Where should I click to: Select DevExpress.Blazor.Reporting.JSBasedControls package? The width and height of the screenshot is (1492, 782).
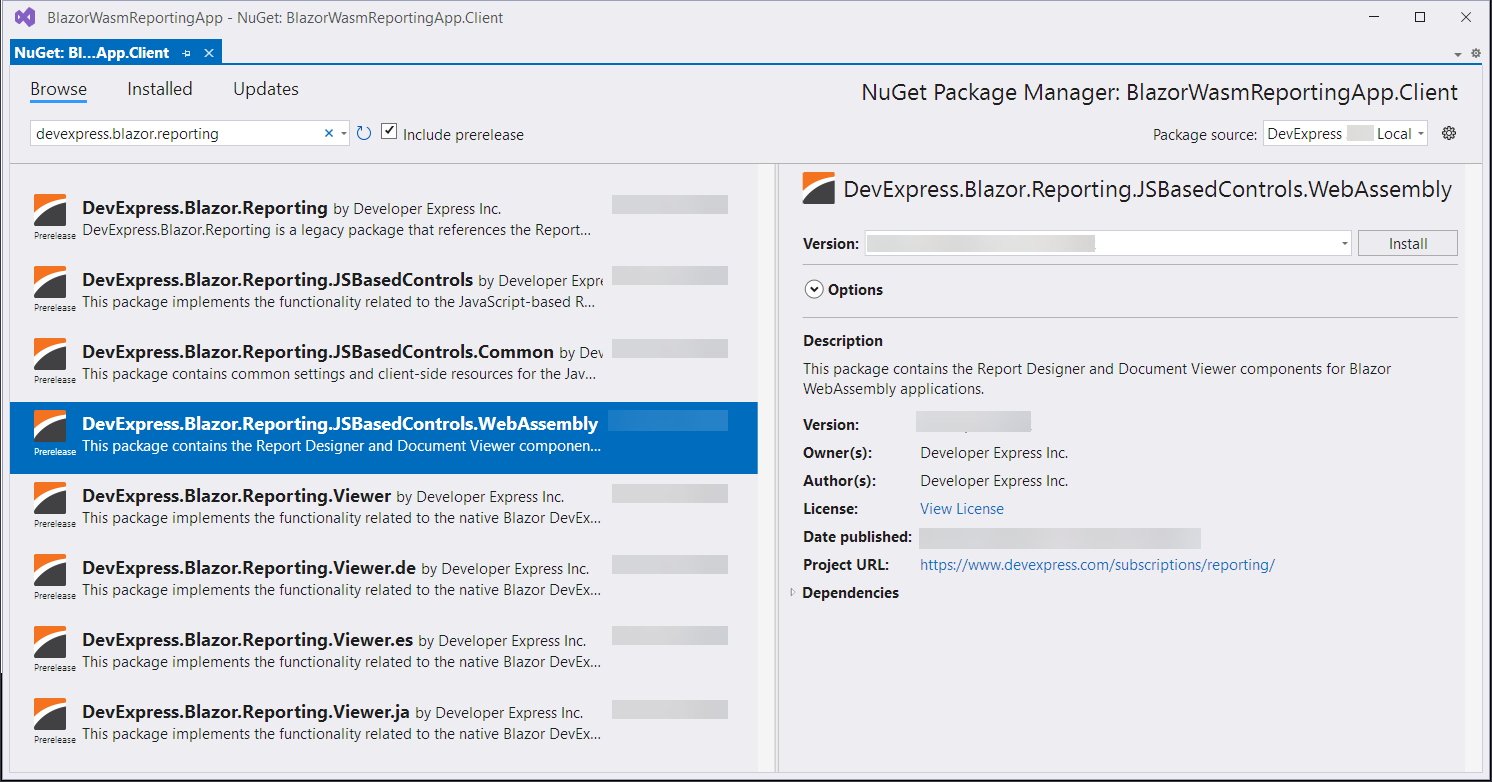point(384,290)
